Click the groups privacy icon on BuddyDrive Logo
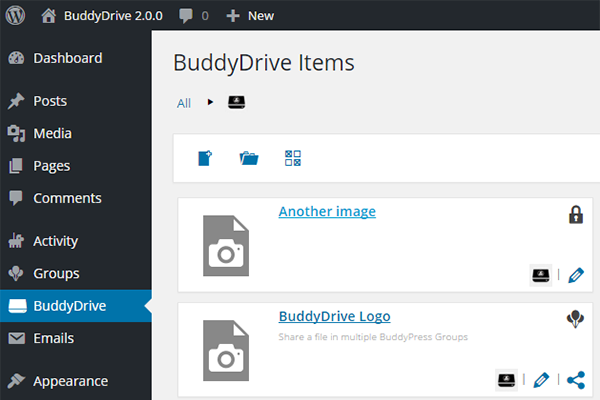Viewport: 600px width, 400px height. [x=575, y=319]
